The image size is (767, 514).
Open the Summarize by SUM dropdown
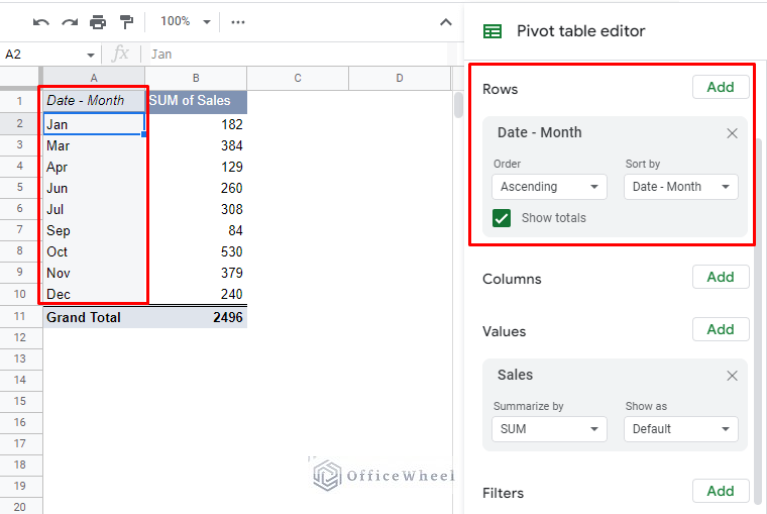(x=549, y=429)
